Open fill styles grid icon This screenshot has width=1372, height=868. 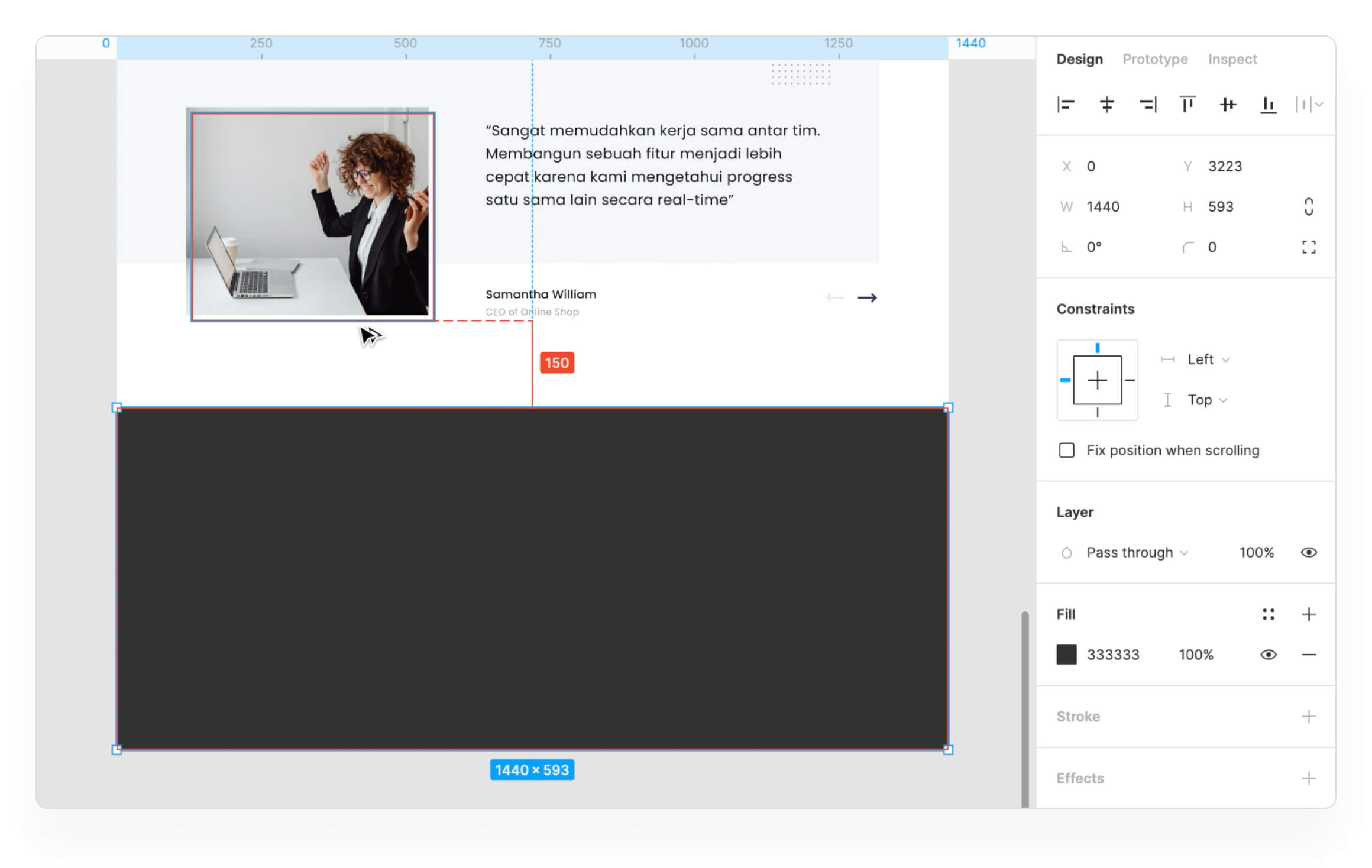click(x=1268, y=614)
